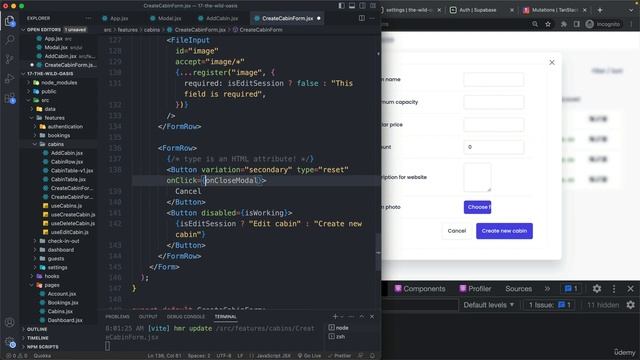The height and width of the screenshot is (360, 640).
Task: Click Cancel button in cabin form
Action: (456, 231)
